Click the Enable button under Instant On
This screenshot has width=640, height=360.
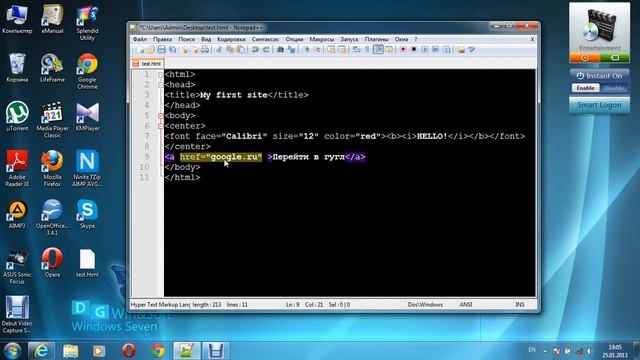coord(585,88)
